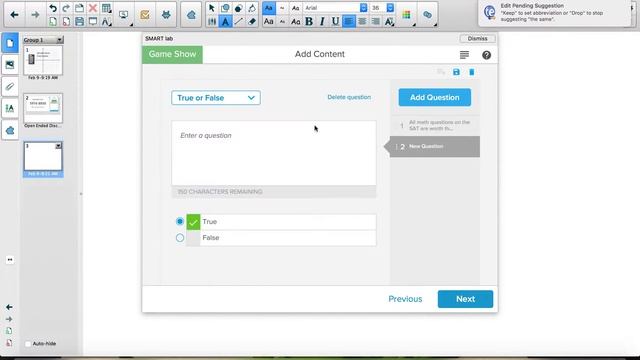Image resolution: width=640 pixels, height=360 pixels.
Task: Click the Delete question link
Action: pos(349,97)
